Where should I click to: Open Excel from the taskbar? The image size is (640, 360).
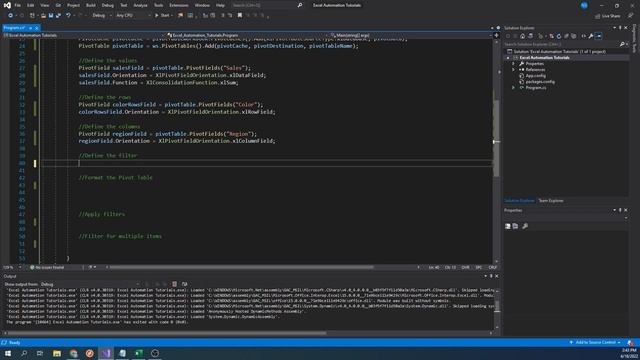click(139, 353)
